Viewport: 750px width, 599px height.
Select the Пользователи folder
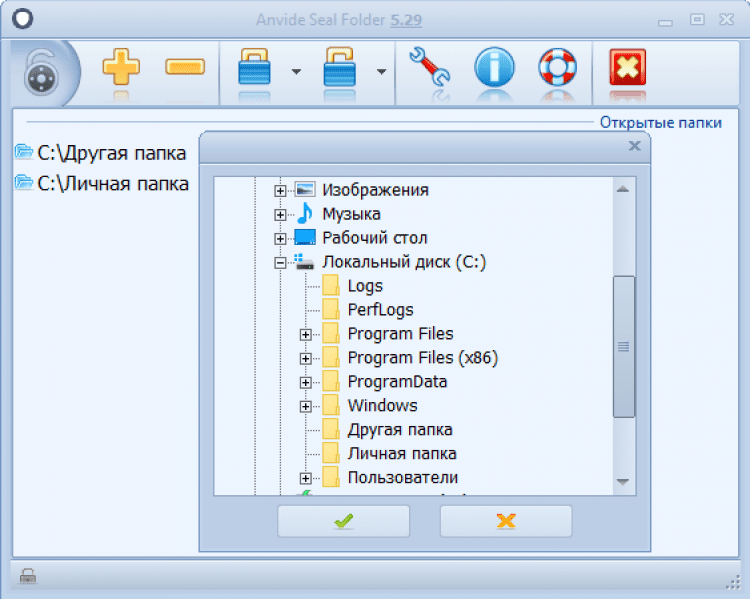[x=403, y=477]
